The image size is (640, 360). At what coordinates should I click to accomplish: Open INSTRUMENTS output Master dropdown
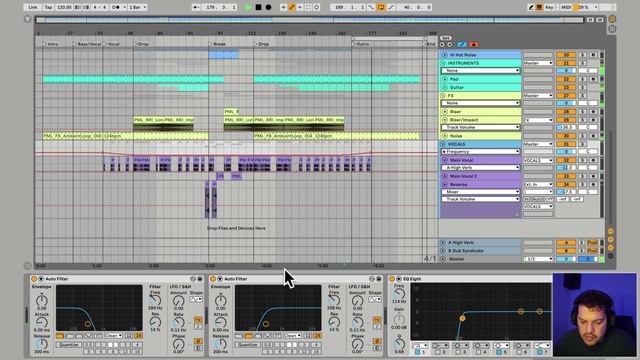[x=538, y=63]
